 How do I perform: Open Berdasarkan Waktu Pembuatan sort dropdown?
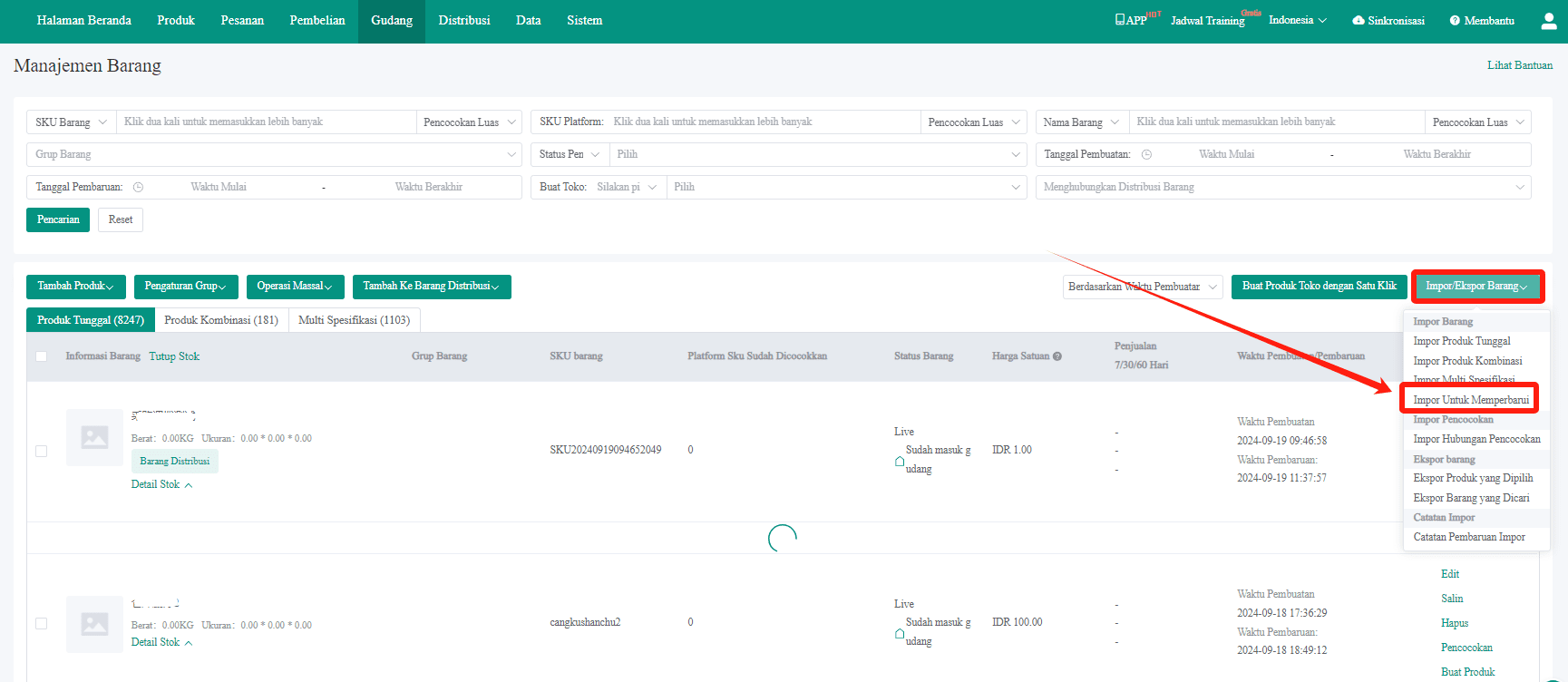1143,287
